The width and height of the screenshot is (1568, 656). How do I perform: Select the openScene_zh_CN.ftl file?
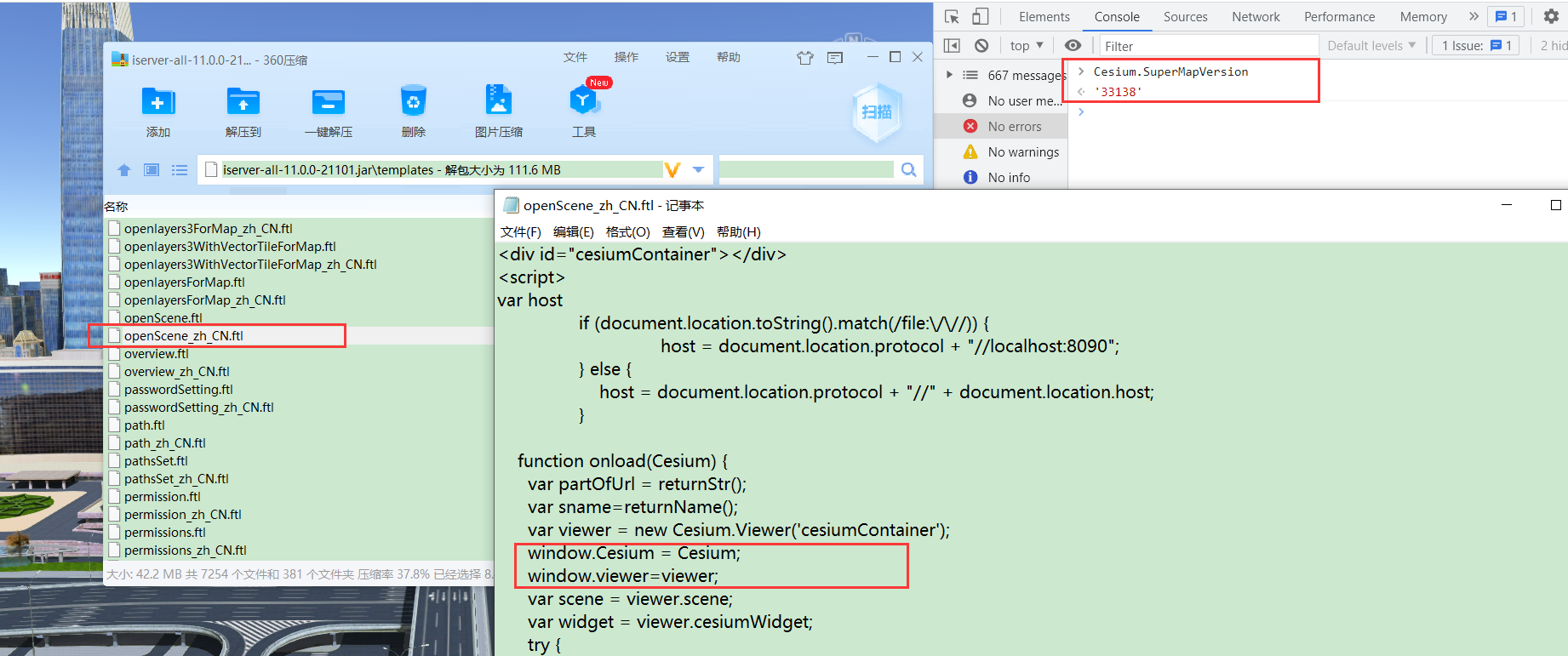coord(184,336)
